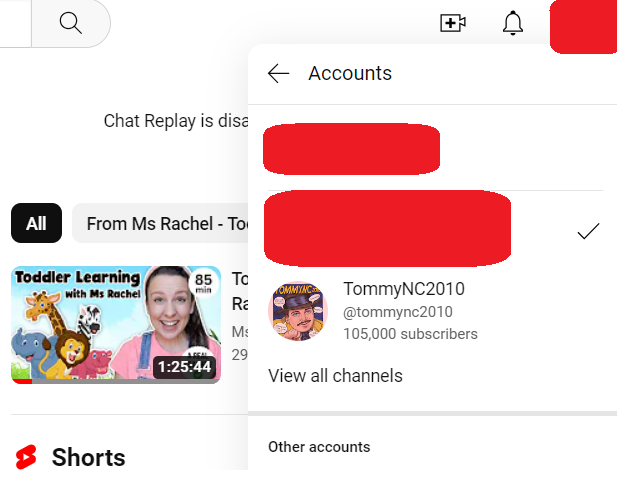Click the Shorts logo icon

[x=26, y=457]
